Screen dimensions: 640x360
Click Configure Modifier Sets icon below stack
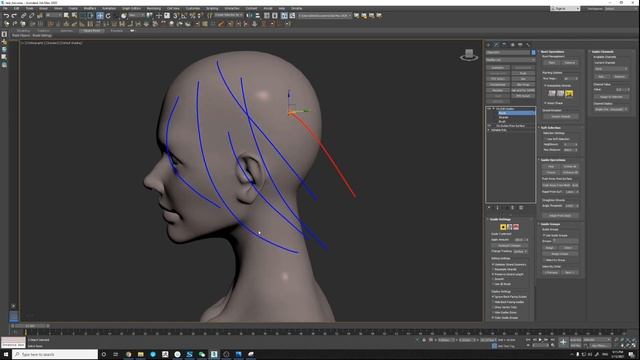(521, 207)
